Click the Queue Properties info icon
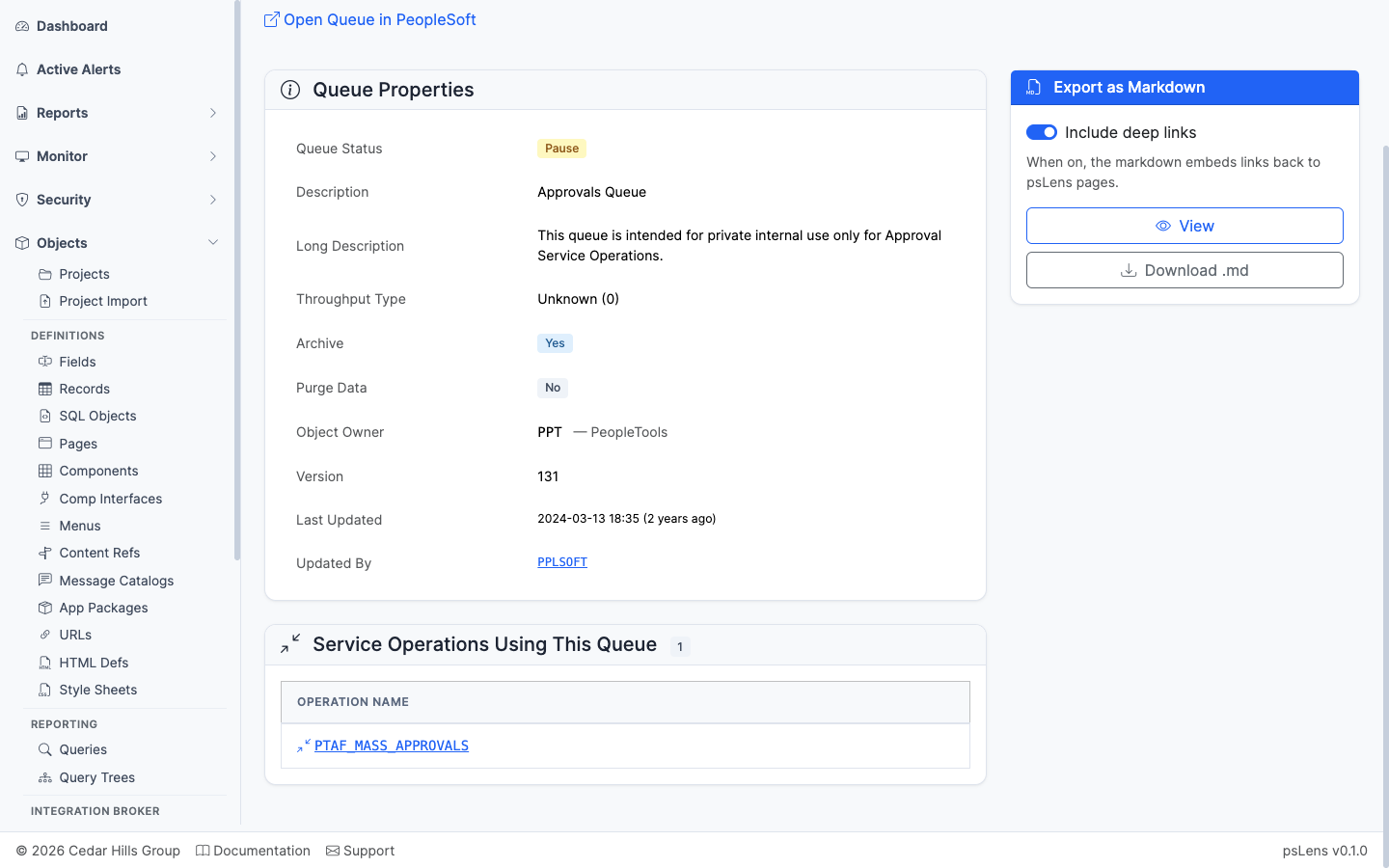1389x868 pixels. [290, 90]
